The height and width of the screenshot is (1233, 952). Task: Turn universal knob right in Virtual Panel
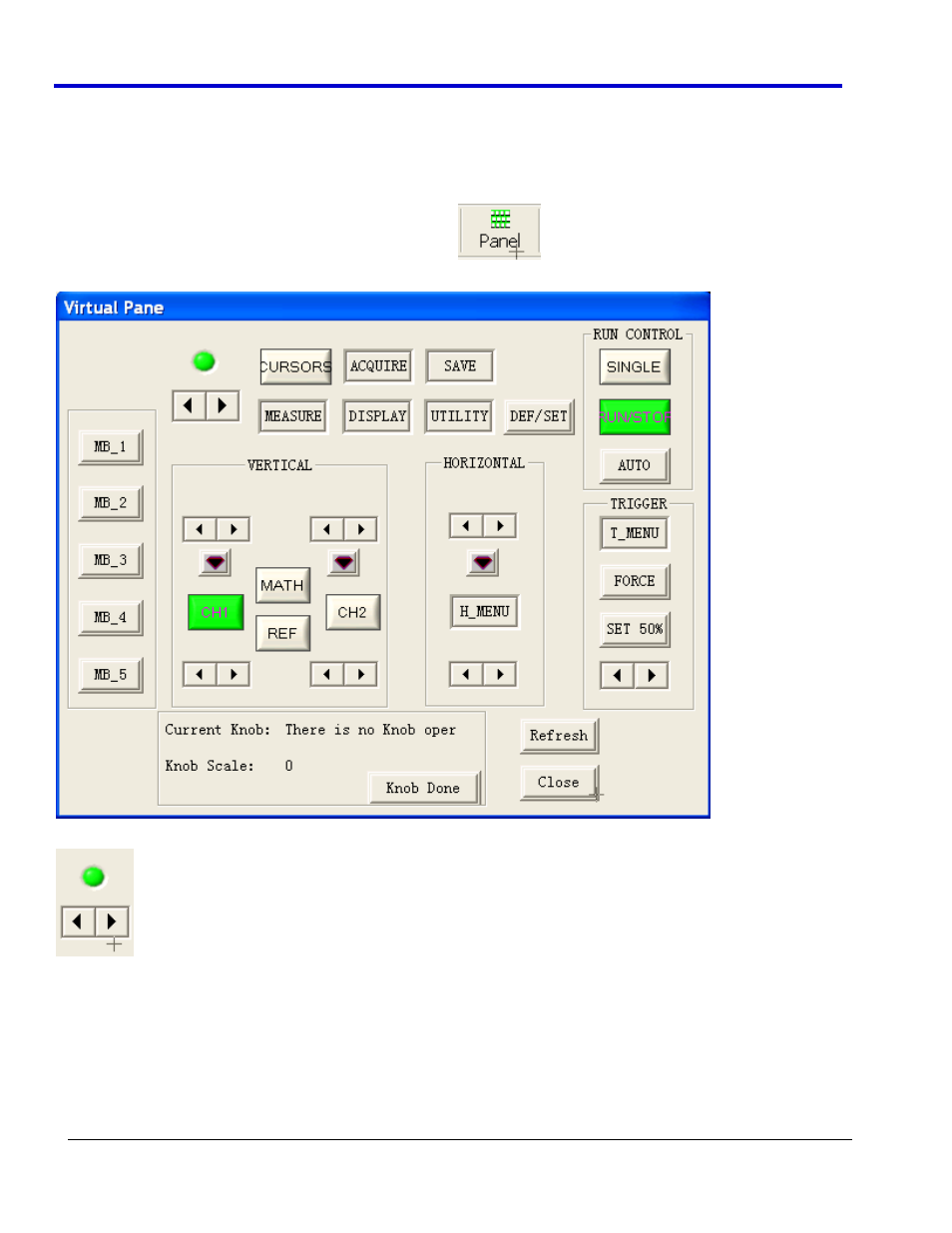(x=223, y=405)
